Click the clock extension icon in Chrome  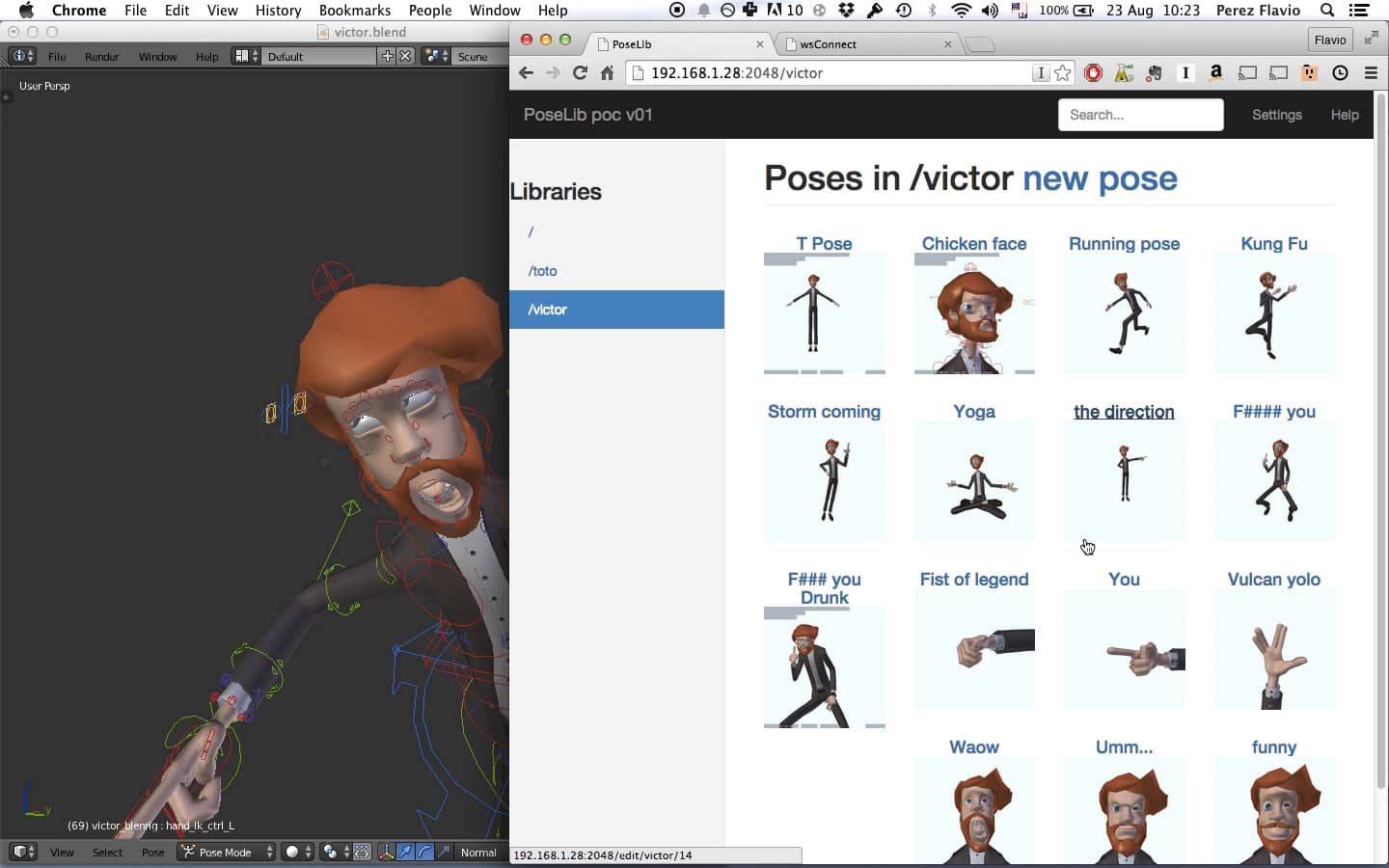coord(1340,72)
